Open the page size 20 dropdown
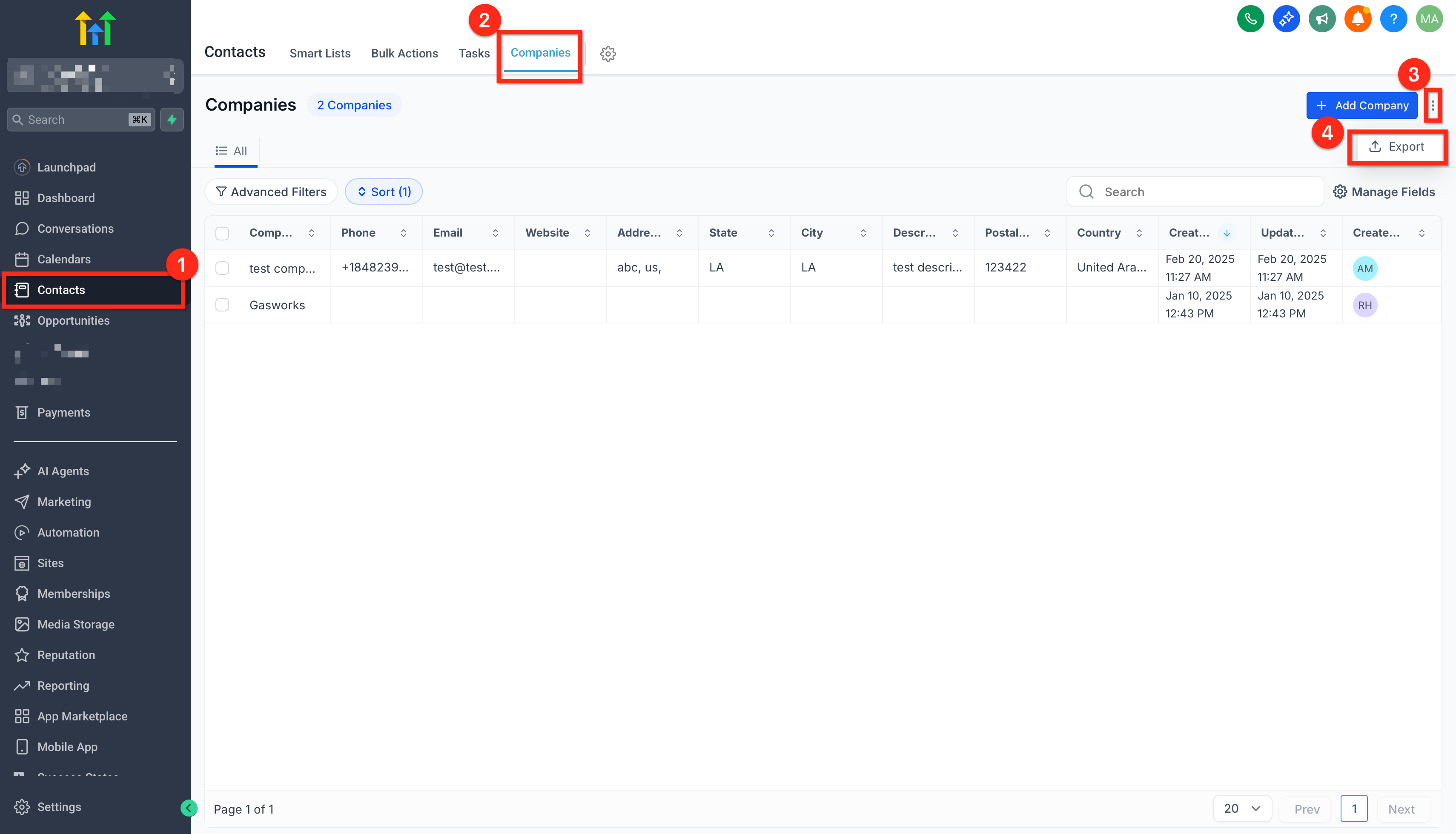Viewport: 1456px width, 834px height. pos(1242,808)
